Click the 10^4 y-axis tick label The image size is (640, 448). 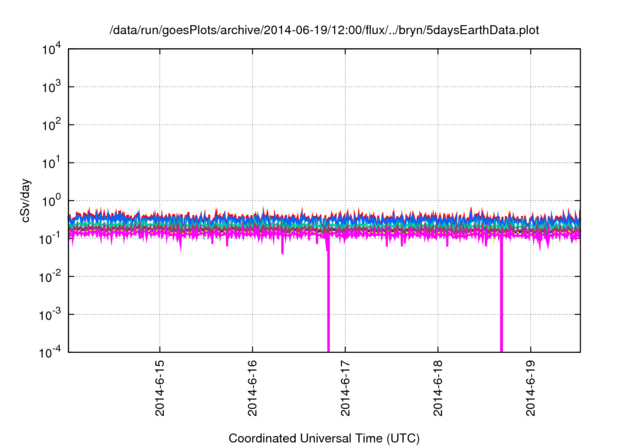[x=51, y=50]
